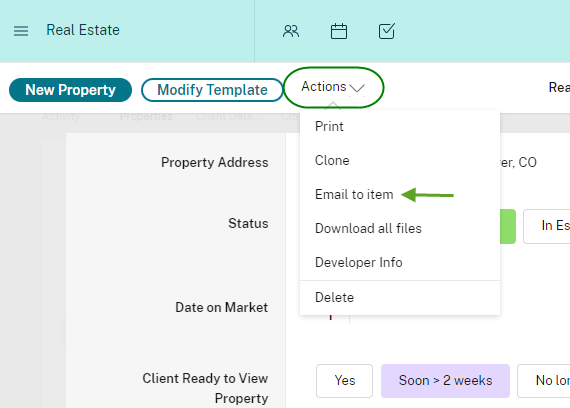This screenshot has width=570, height=408.
Task: Open the calendar icon
Action: (339, 31)
